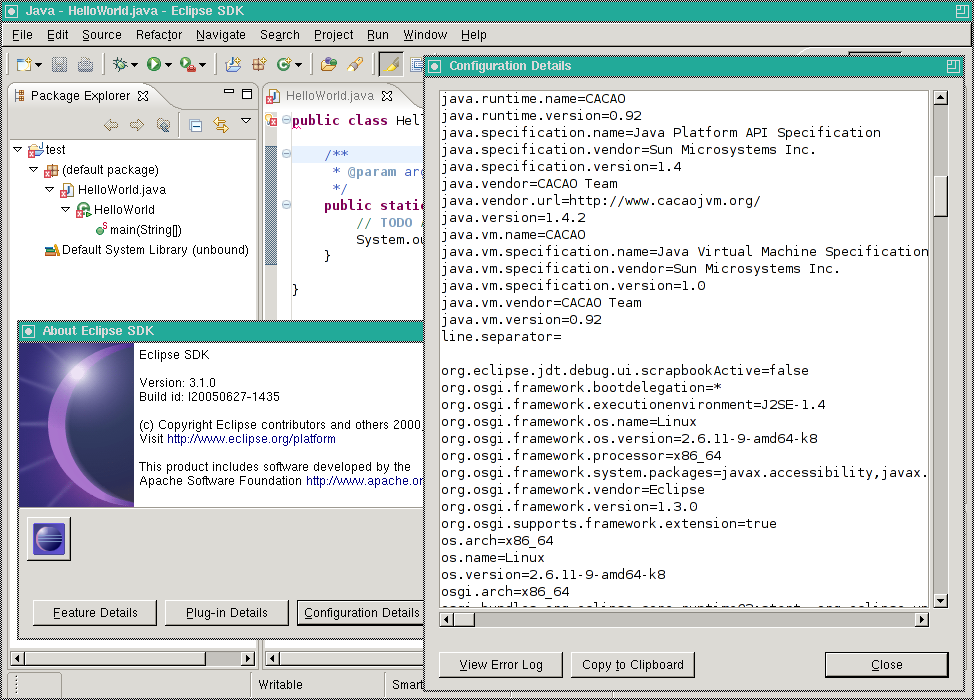Open the Debug dropdown arrow
The image size is (974, 700).
point(134,65)
